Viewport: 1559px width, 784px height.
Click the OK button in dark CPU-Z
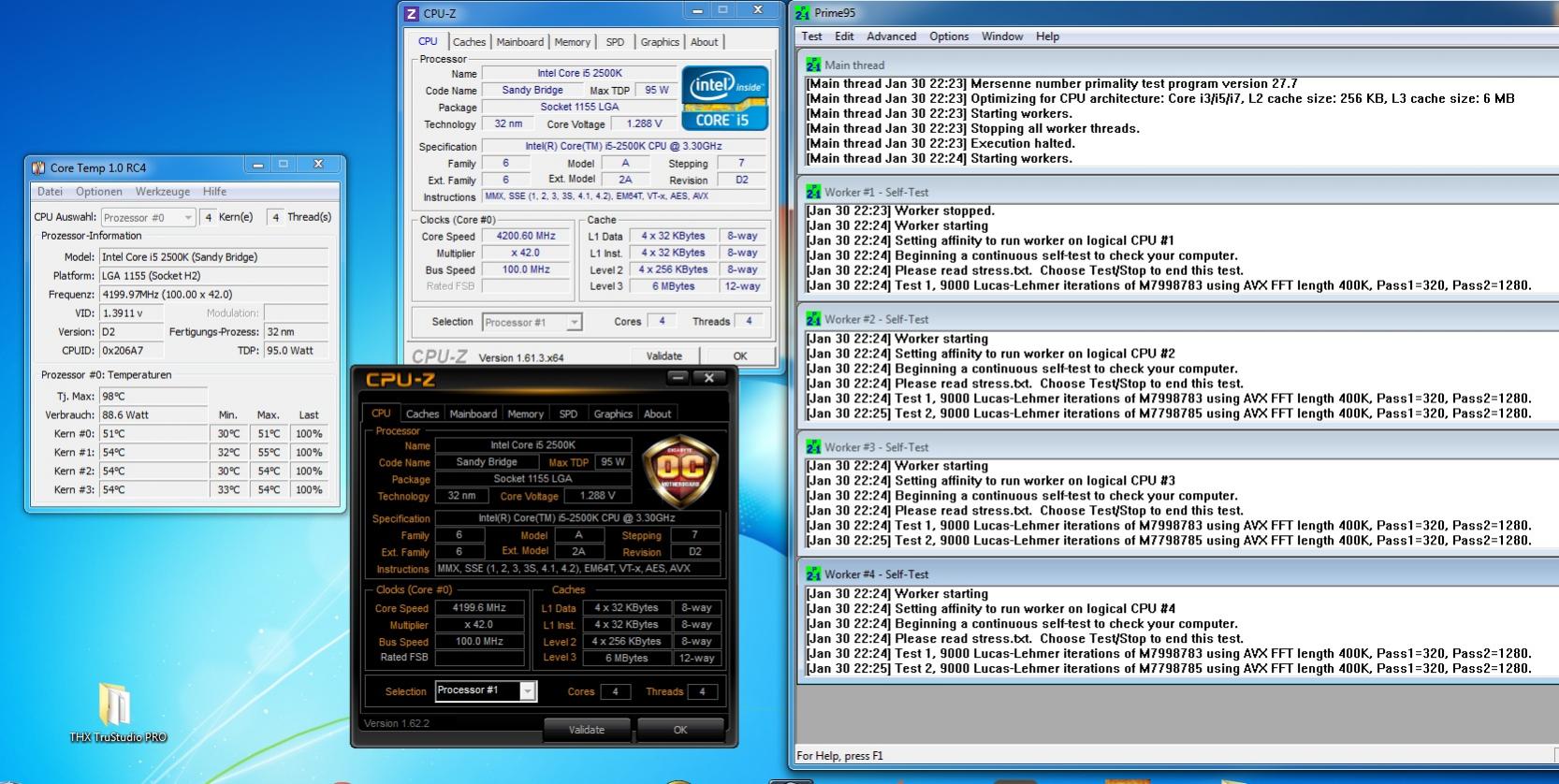tap(680, 730)
